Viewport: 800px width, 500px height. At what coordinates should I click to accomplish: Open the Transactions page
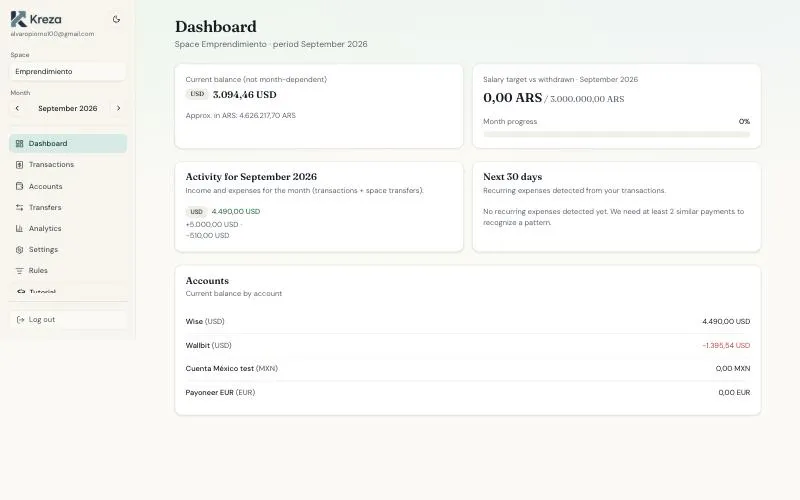(68, 164)
